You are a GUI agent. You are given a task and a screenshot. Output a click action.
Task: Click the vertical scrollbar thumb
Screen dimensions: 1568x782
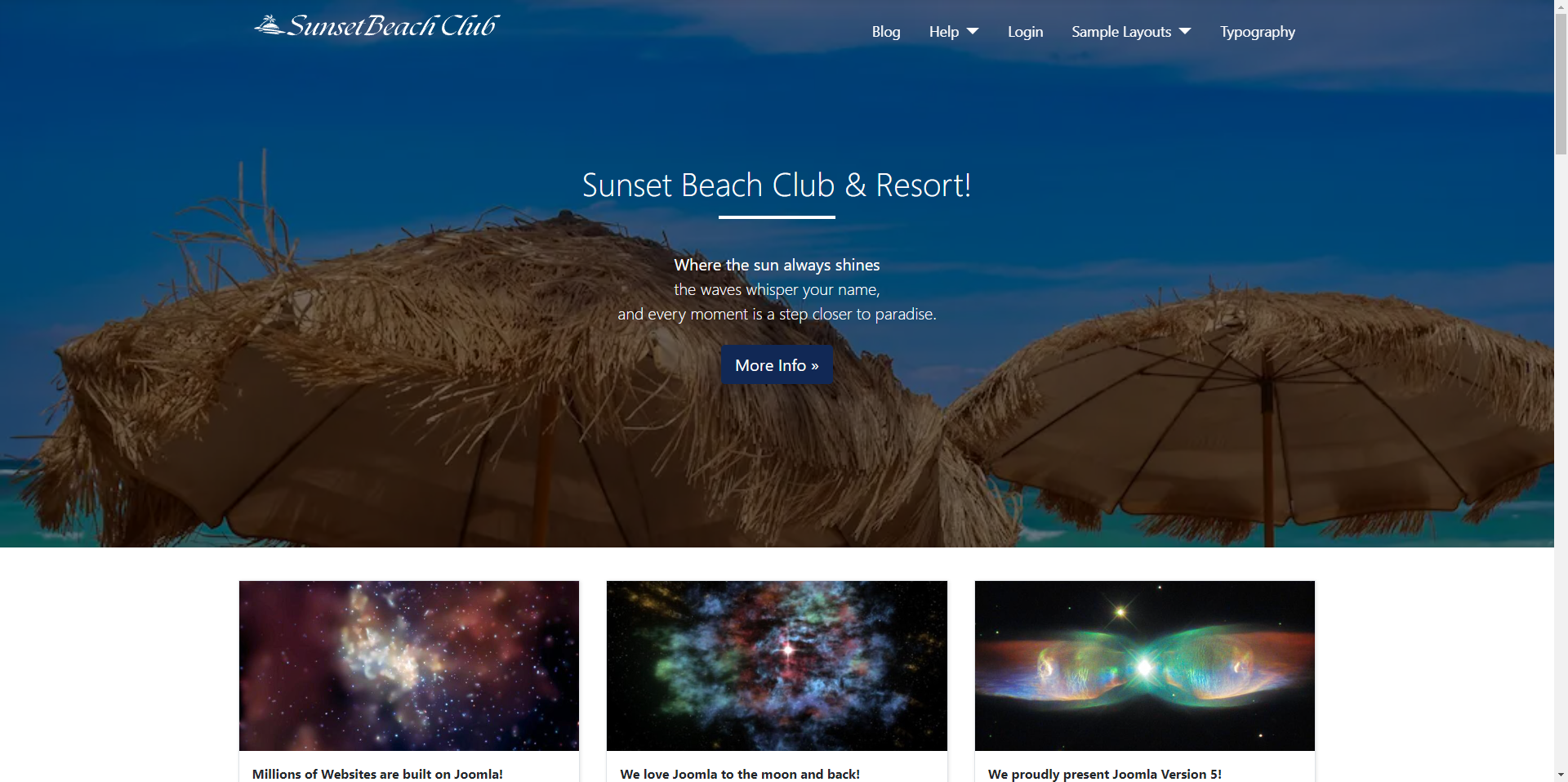tap(1561, 83)
